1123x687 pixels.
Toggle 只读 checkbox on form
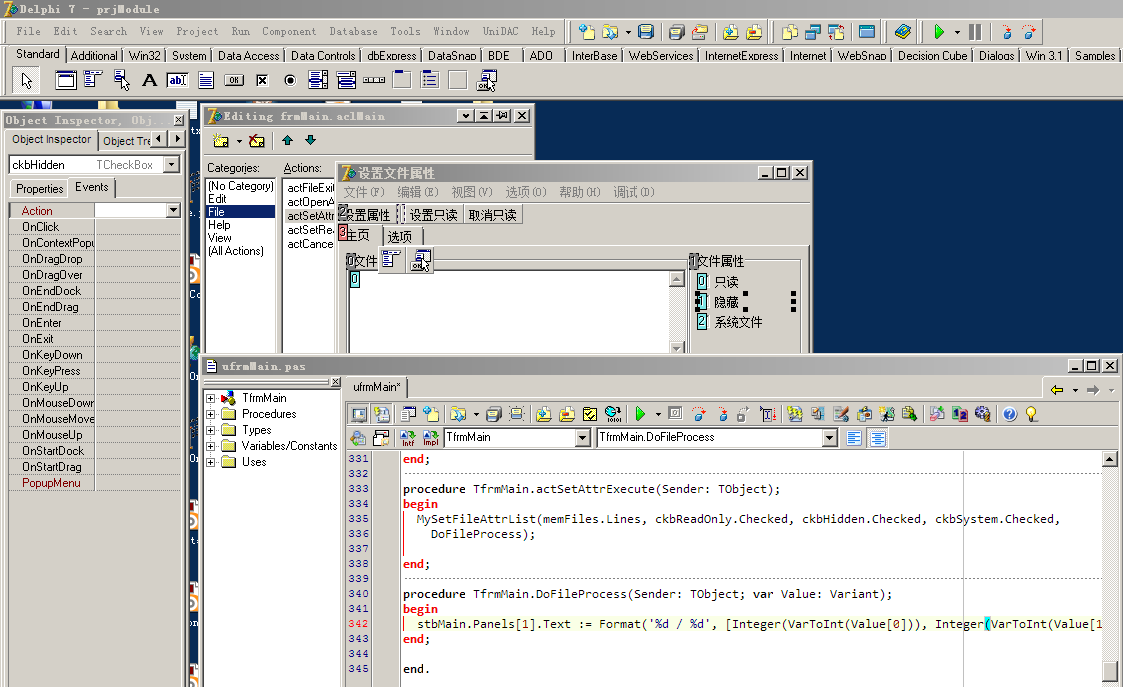point(718,282)
